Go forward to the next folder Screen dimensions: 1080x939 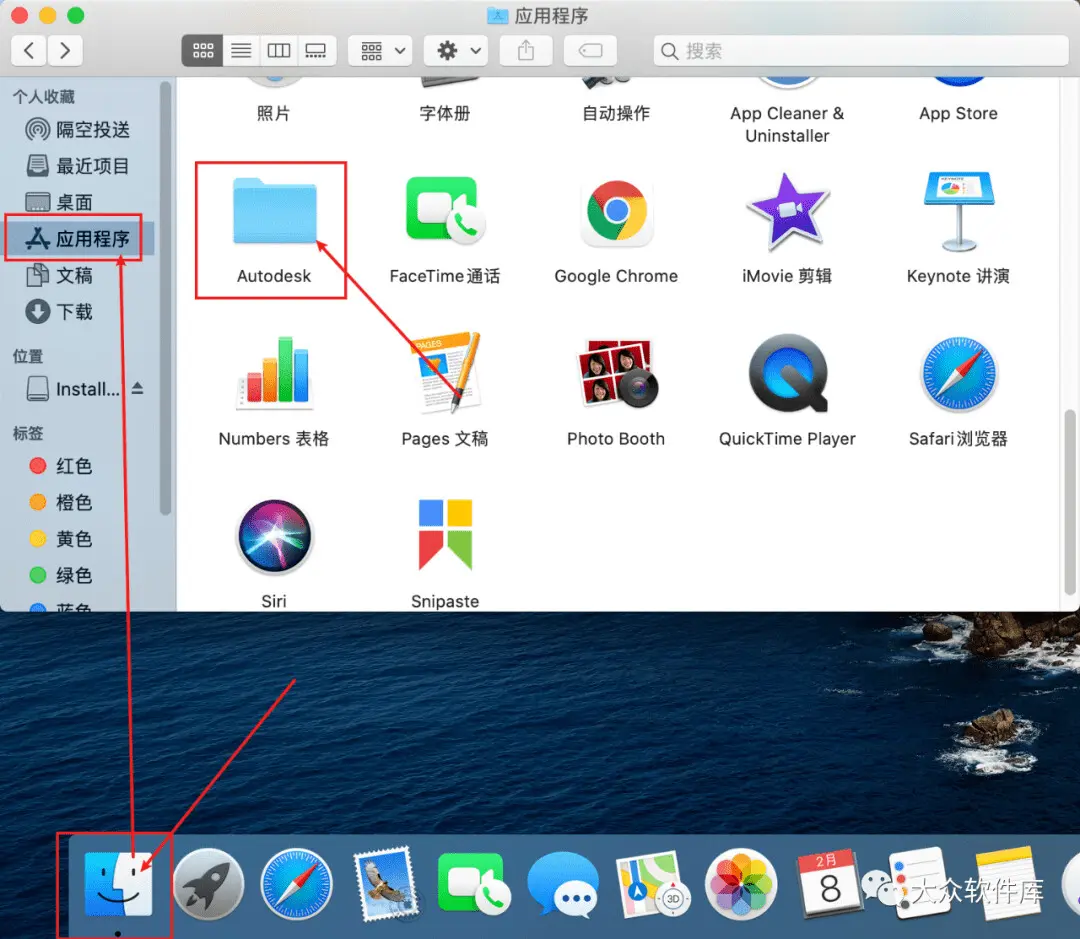65,50
